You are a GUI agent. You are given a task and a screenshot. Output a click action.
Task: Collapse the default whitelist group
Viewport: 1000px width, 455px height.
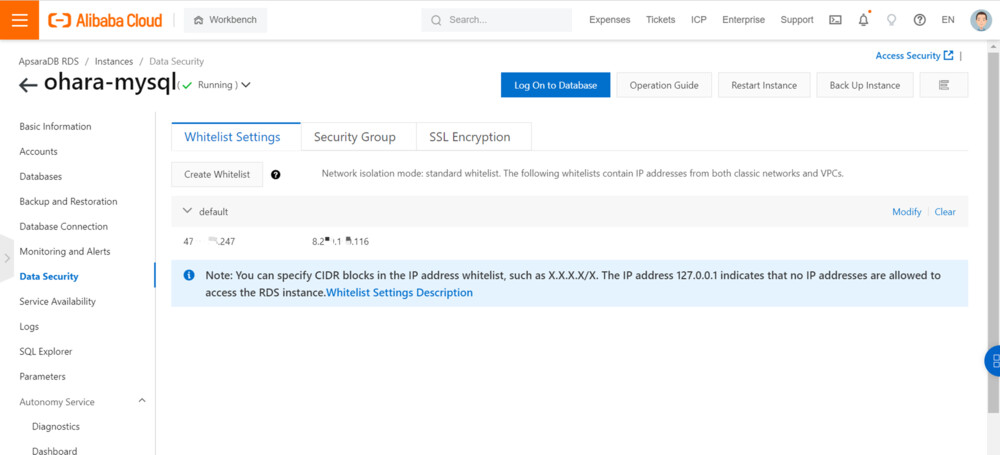[187, 212]
